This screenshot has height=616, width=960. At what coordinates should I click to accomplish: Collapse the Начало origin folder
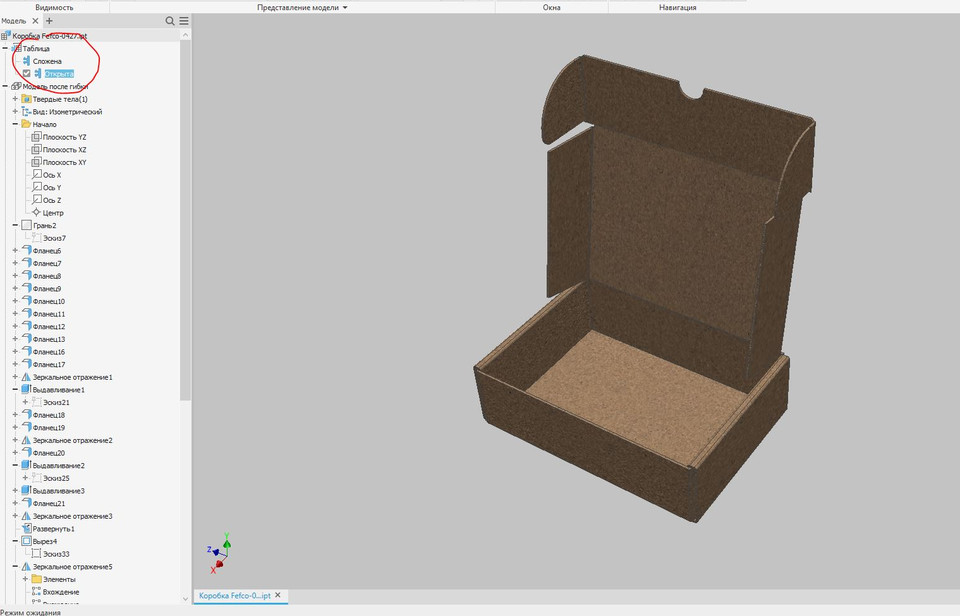(x=14, y=124)
